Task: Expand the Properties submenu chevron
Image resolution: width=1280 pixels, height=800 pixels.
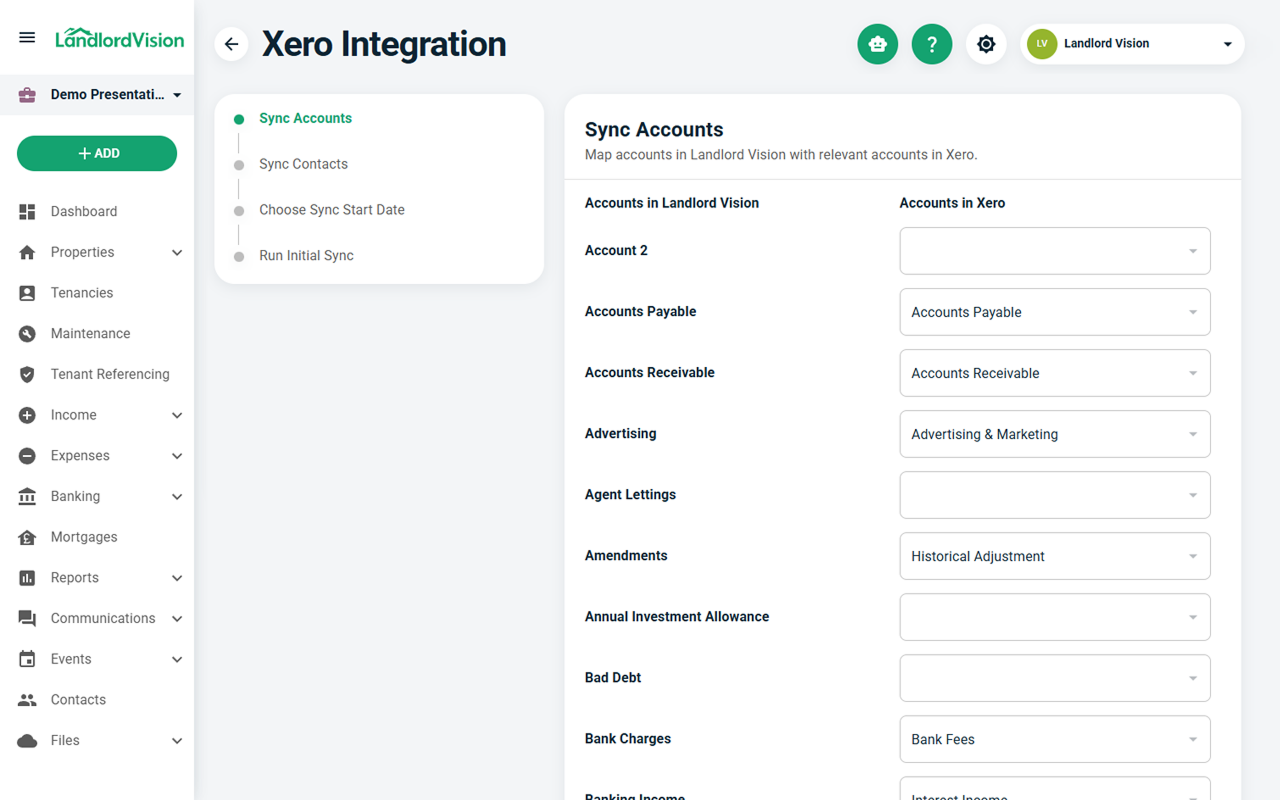Action: [x=177, y=253]
